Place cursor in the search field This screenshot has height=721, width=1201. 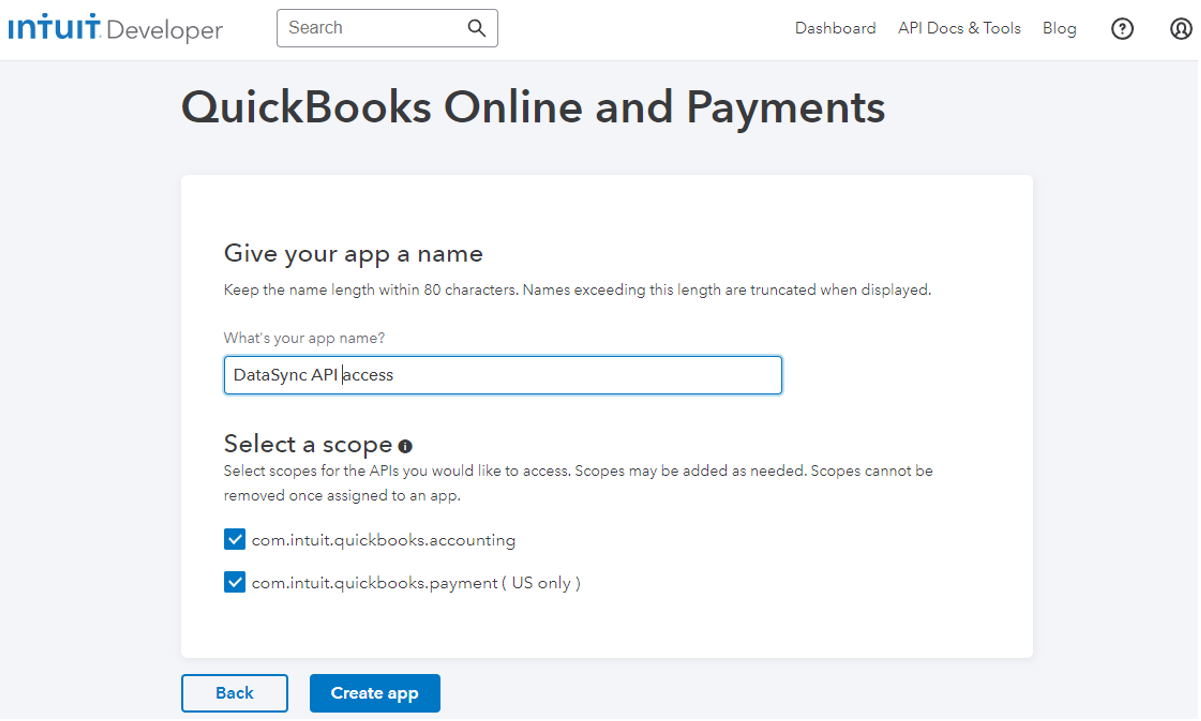pos(370,28)
